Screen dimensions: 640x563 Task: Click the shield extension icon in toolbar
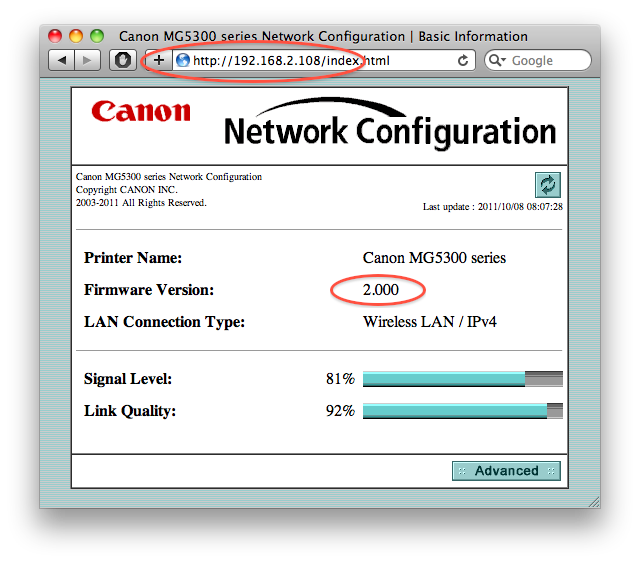121,61
